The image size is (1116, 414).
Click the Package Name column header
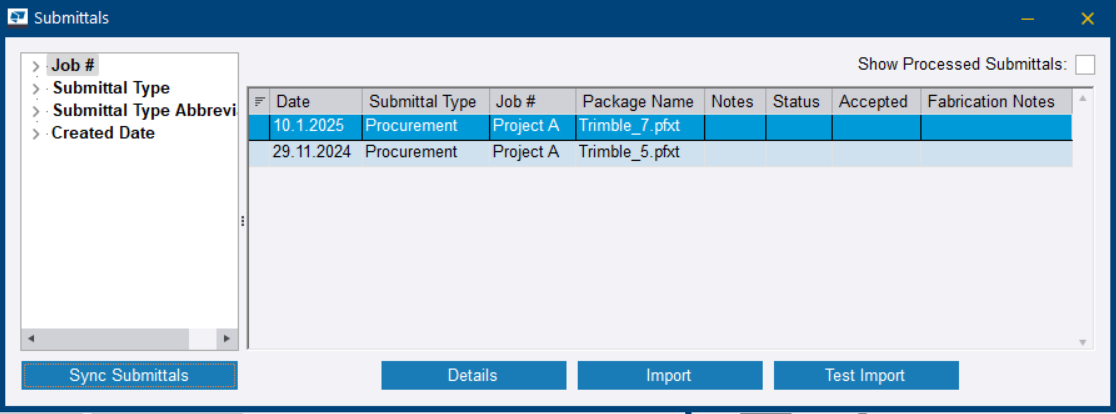click(x=638, y=102)
